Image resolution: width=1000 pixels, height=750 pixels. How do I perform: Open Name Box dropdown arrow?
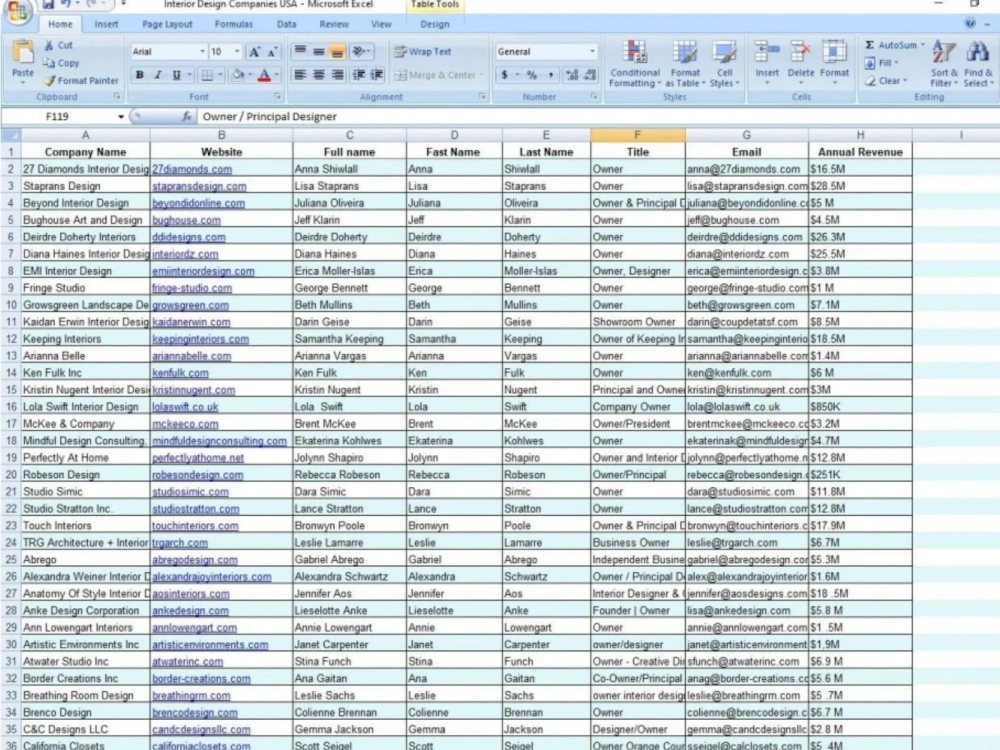pos(121,117)
